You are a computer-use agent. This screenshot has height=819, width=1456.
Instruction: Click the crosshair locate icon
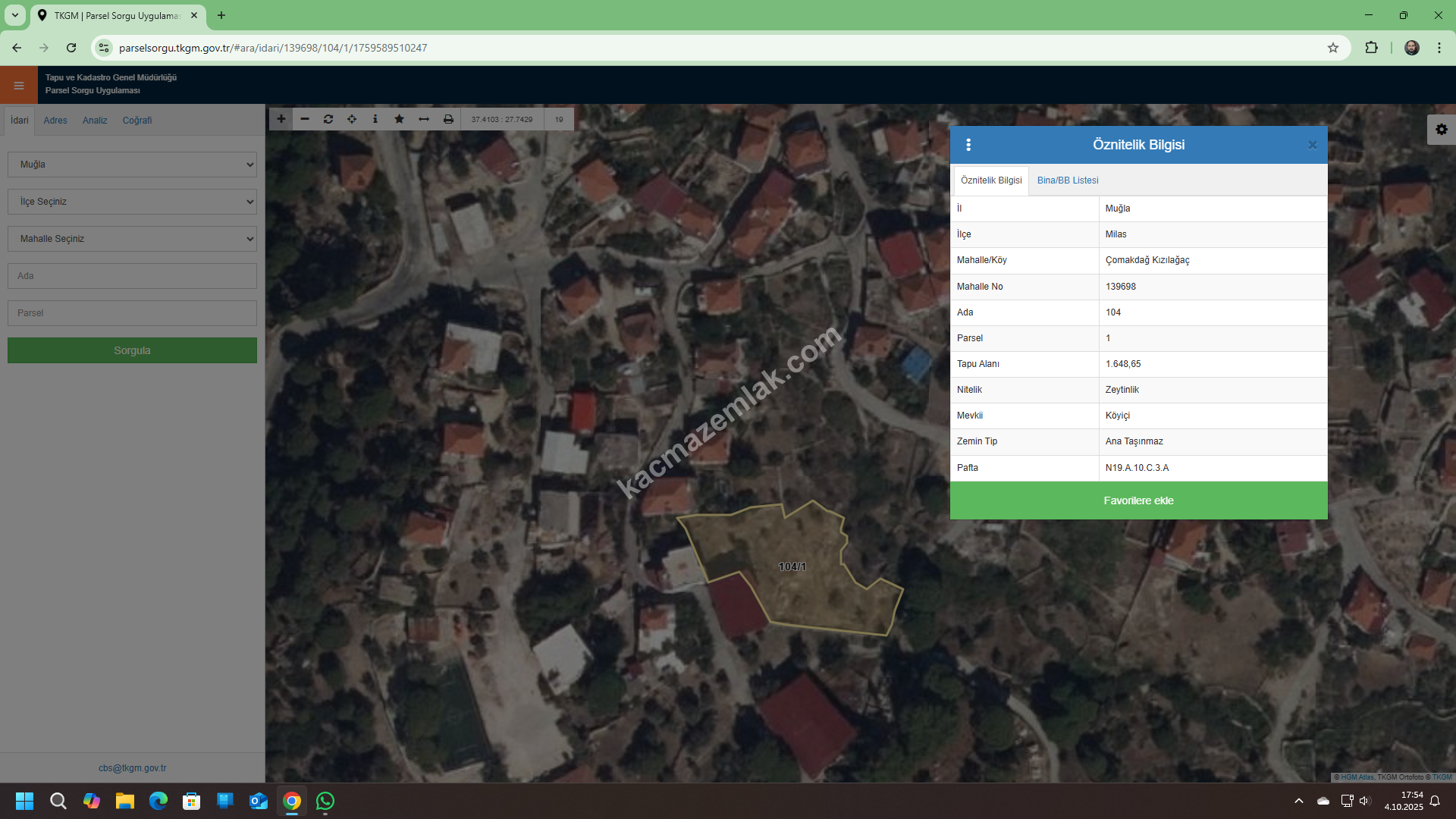tap(352, 119)
